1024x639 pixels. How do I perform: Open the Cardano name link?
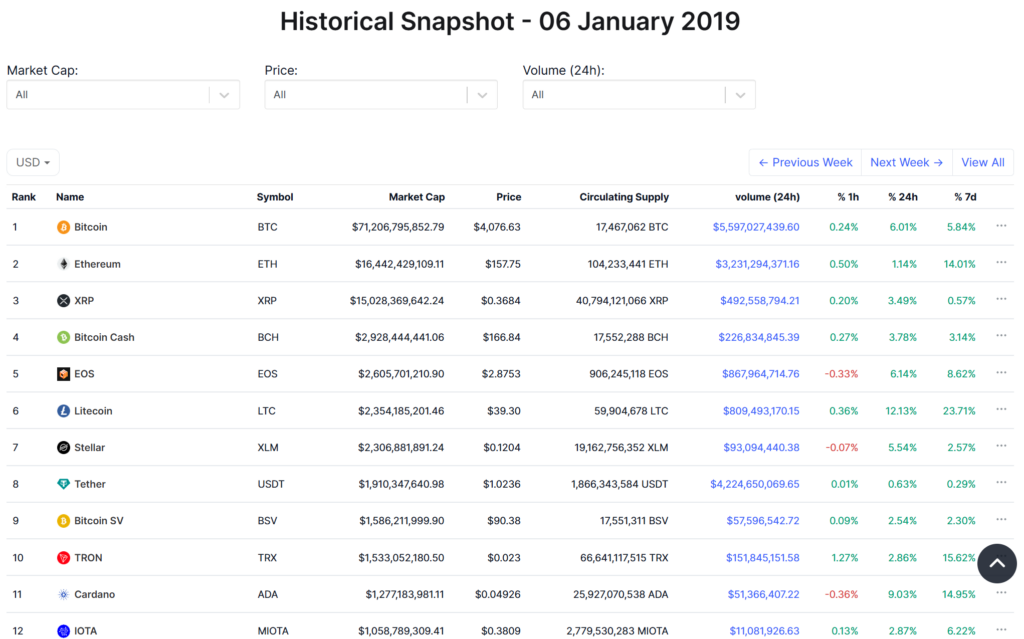(x=95, y=595)
